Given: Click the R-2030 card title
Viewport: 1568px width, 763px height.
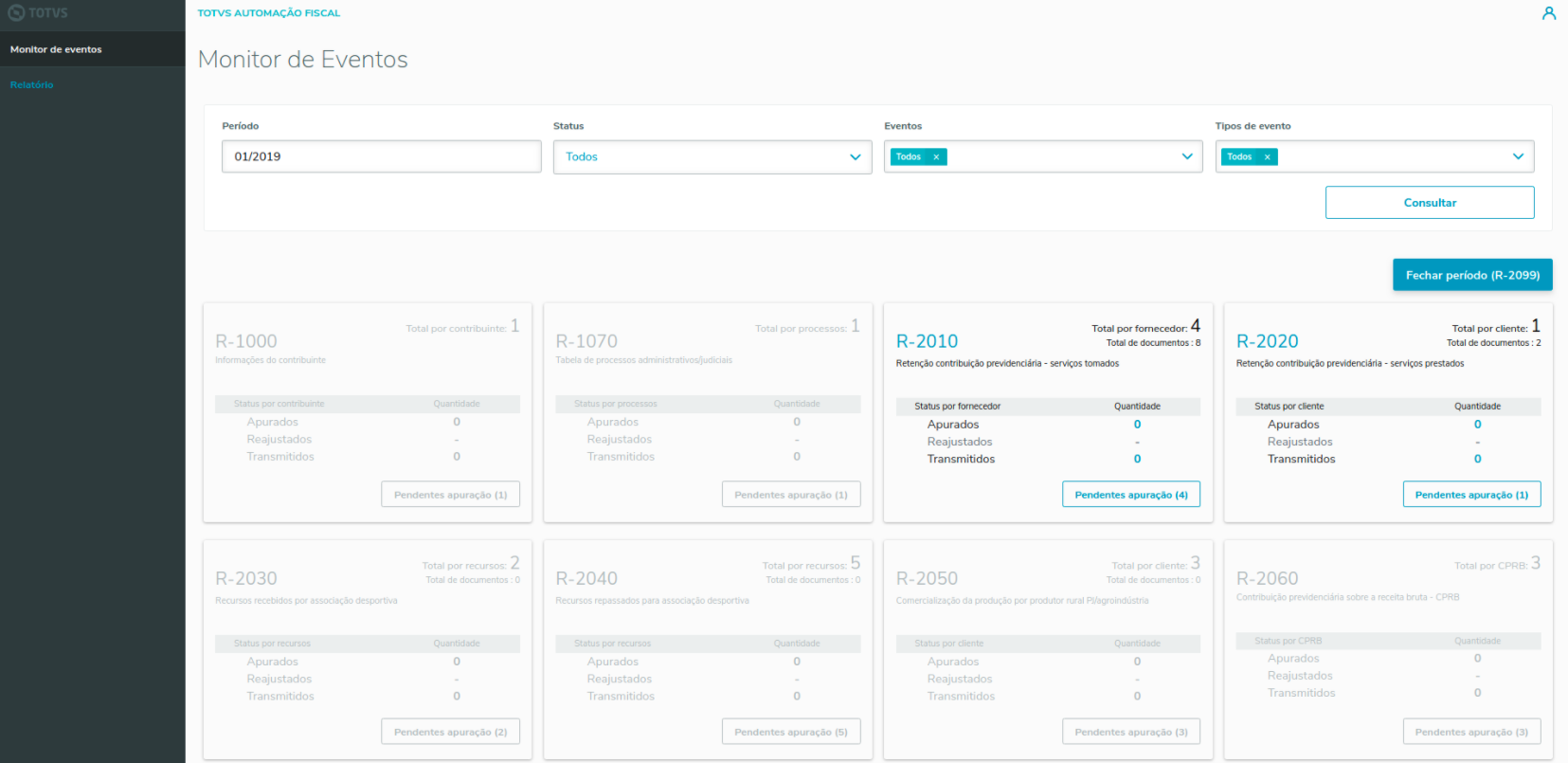Looking at the screenshot, I should [246, 578].
